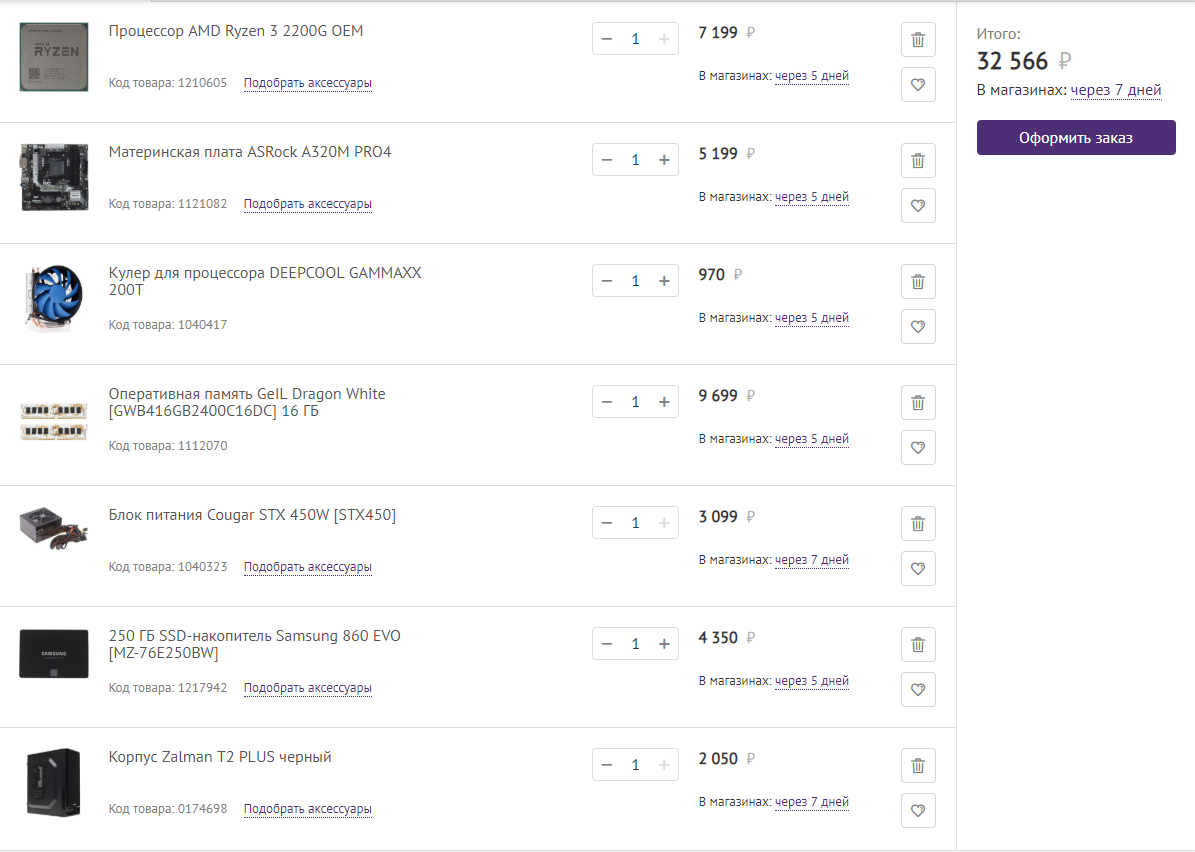Viewport: 1195px width, 852px height.
Task: Delete the Zalman T2 PLUS case
Action: (x=918, y=766)
